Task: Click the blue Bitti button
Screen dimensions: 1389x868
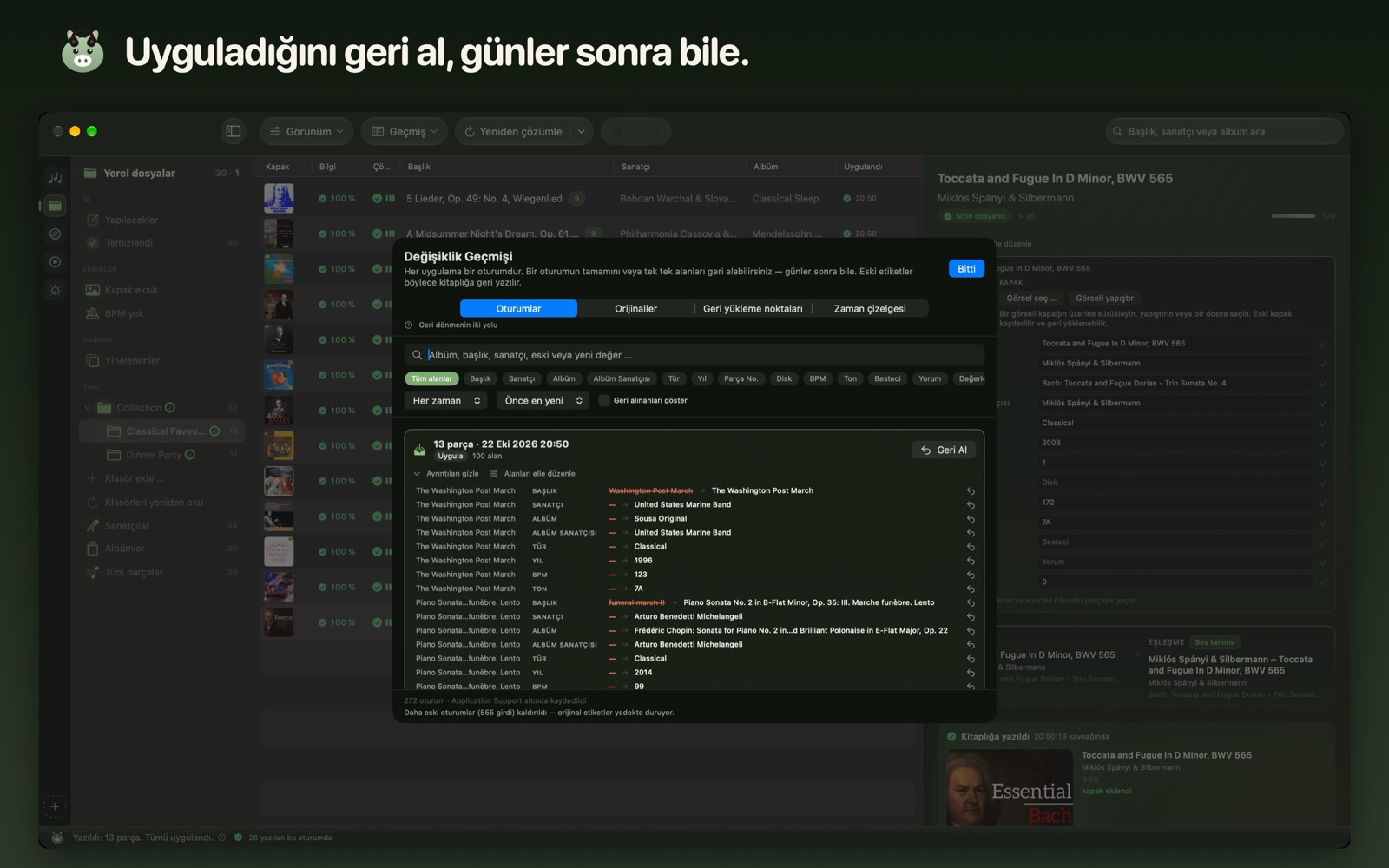Action: 966,268
